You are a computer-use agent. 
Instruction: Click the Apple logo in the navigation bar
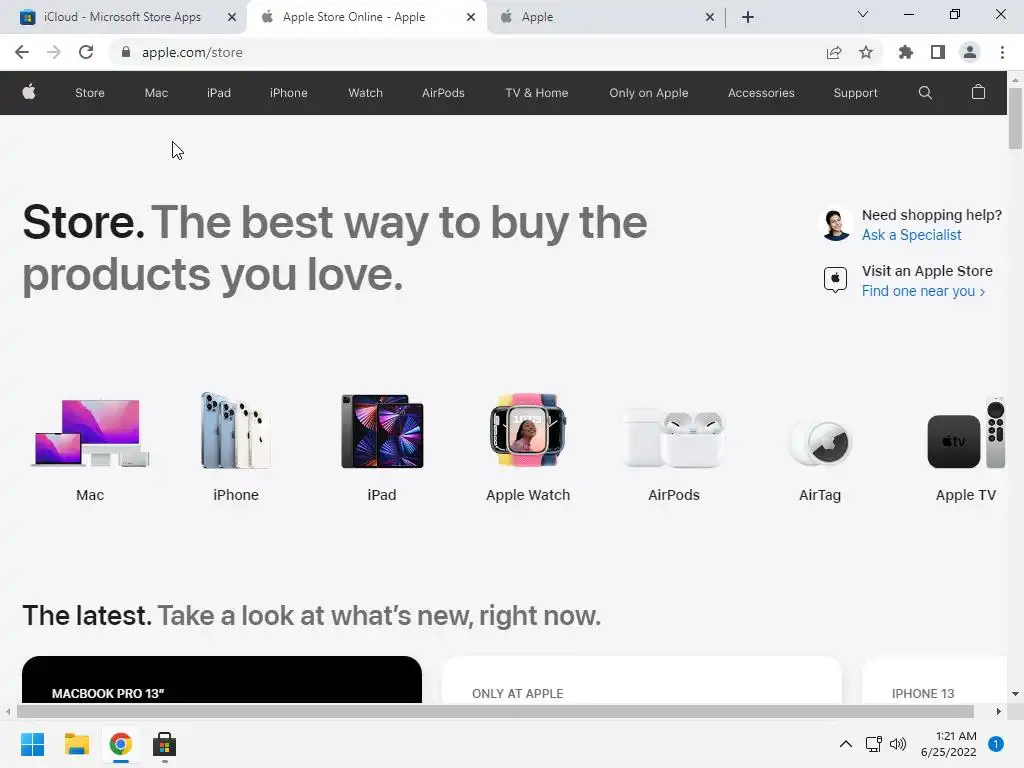(x=29, y=93)
